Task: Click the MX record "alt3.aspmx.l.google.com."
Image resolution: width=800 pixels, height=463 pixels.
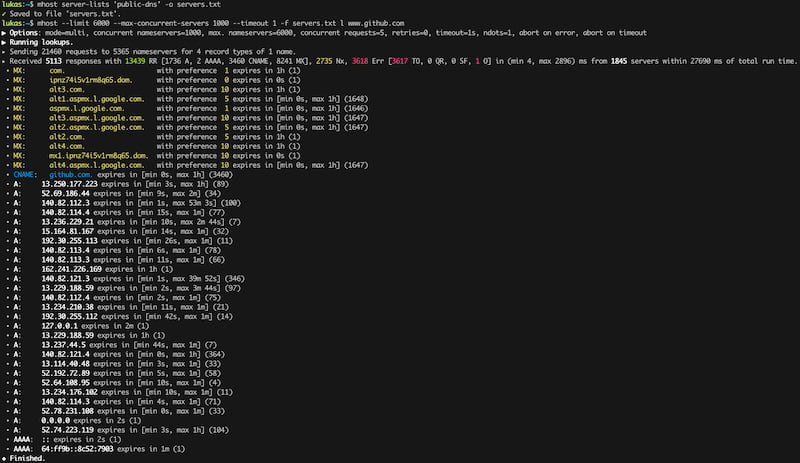Action: (97, 118)
